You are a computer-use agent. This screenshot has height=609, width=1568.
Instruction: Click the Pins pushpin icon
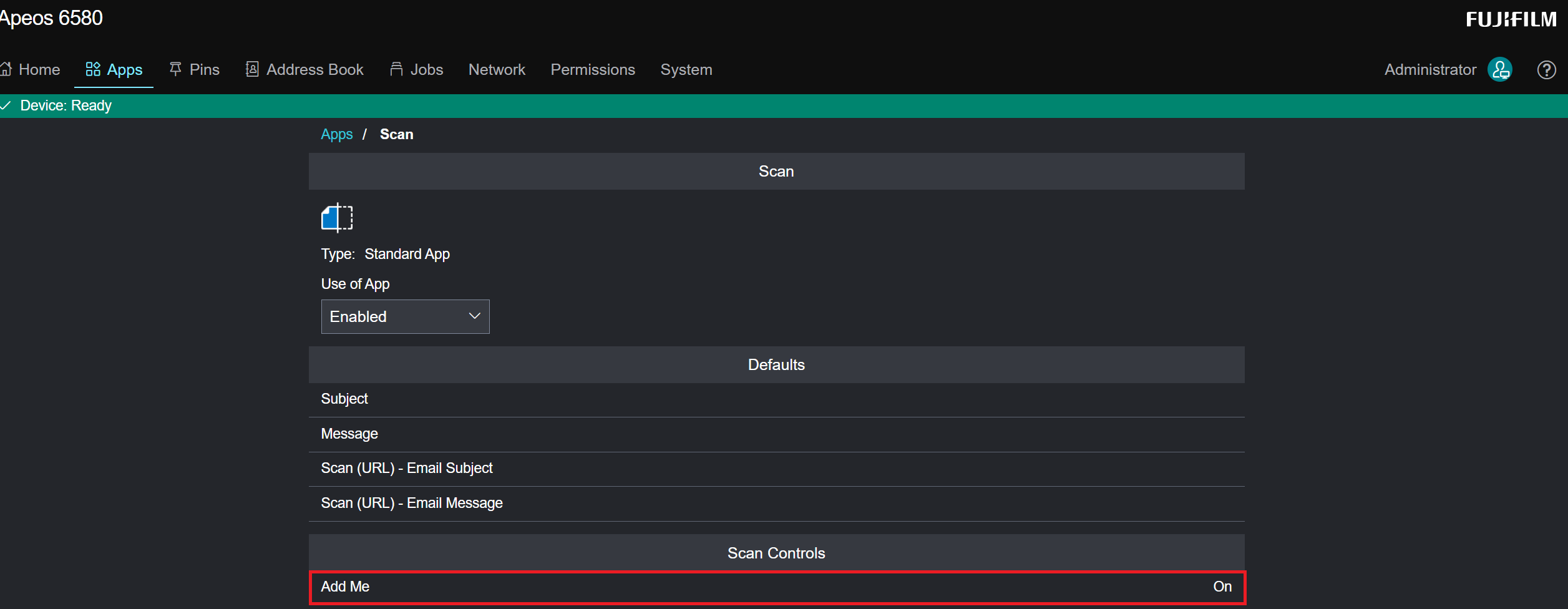[x=175, y=69]
